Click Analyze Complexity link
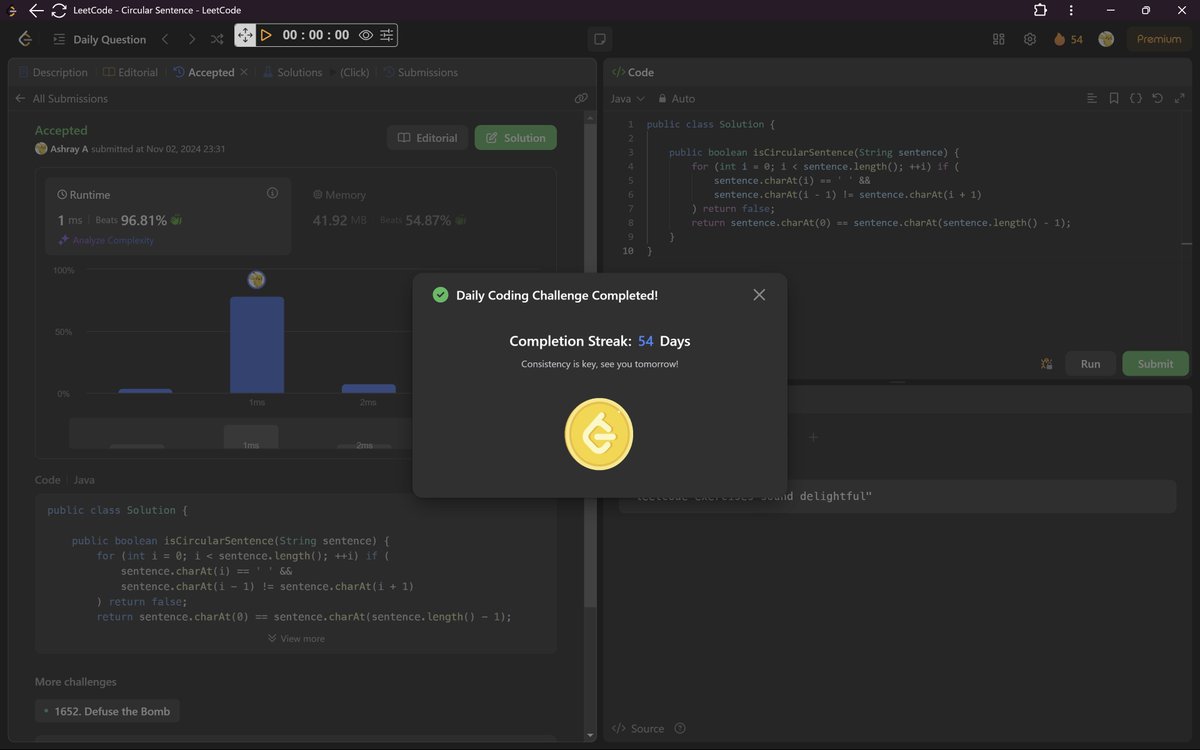This screenshot has height=750, width=1200. [106, 240]
